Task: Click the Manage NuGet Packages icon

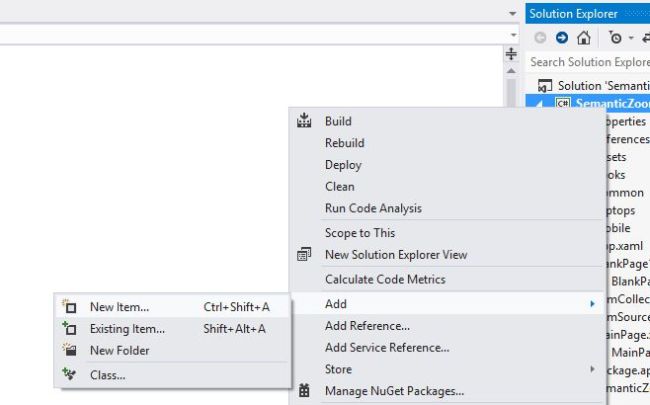Action: 305,391
